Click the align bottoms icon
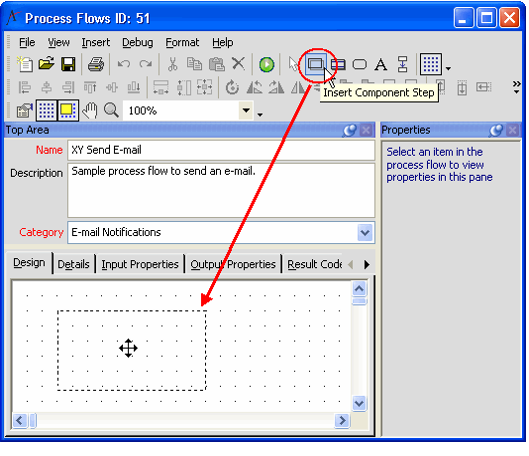Screen dimensions: 529x456 [134, 87]
